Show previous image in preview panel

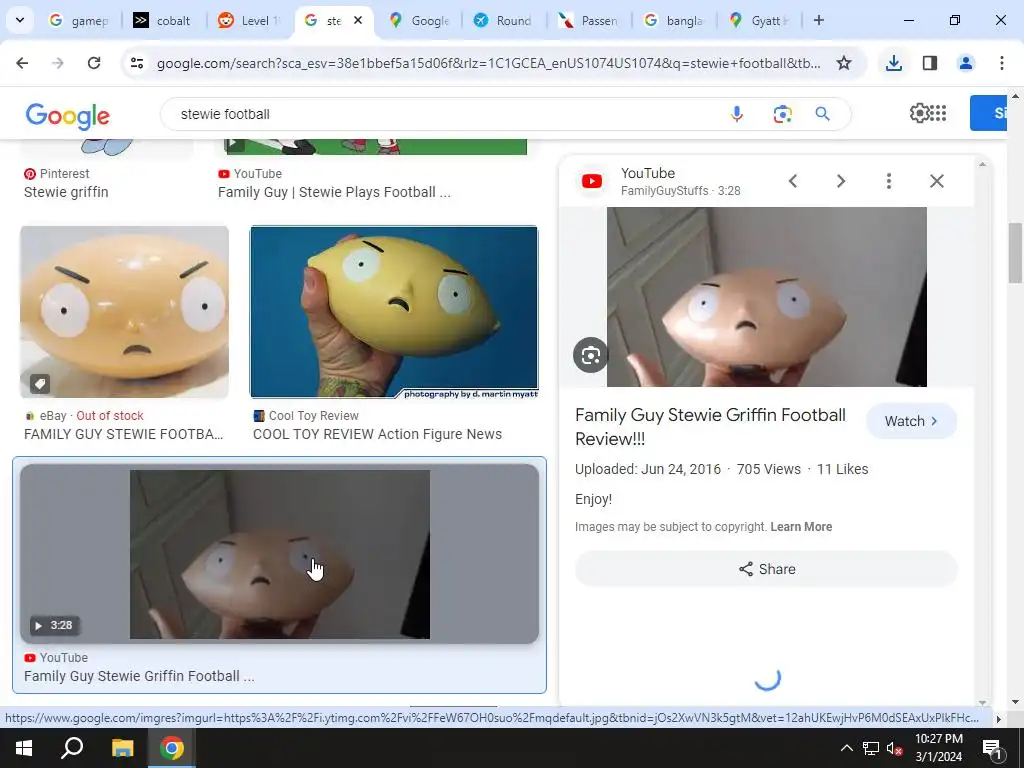(x=793, y=181)
